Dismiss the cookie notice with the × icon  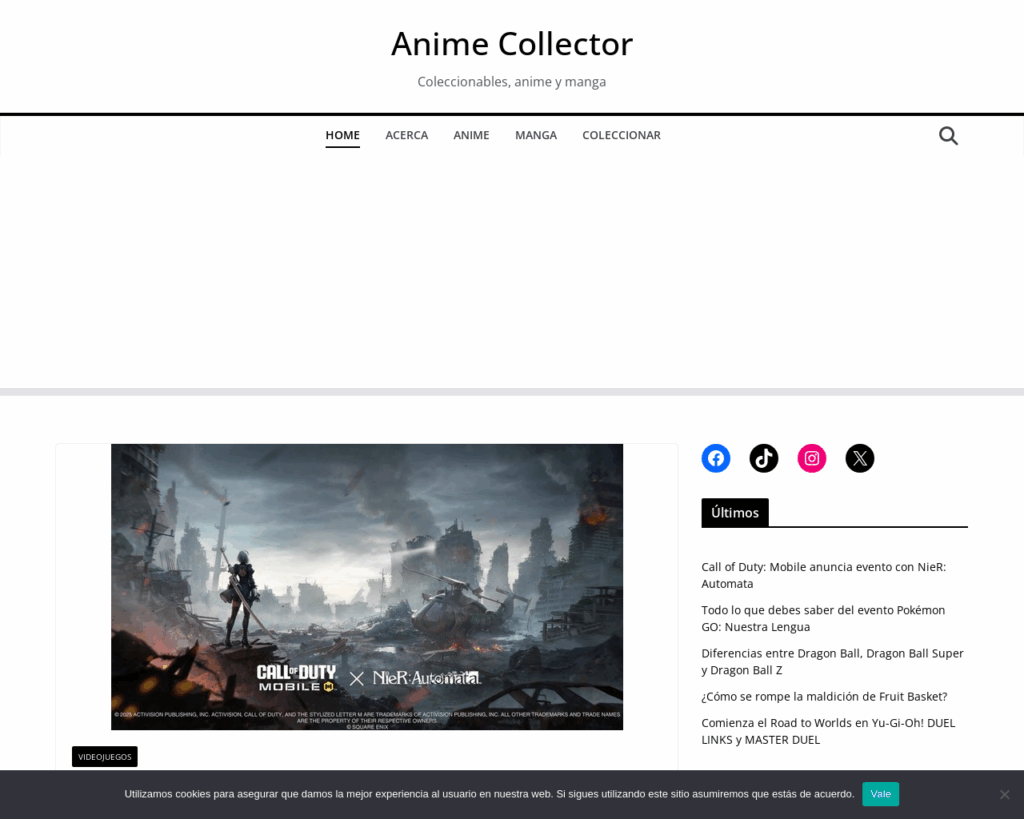click(1004, 793)
